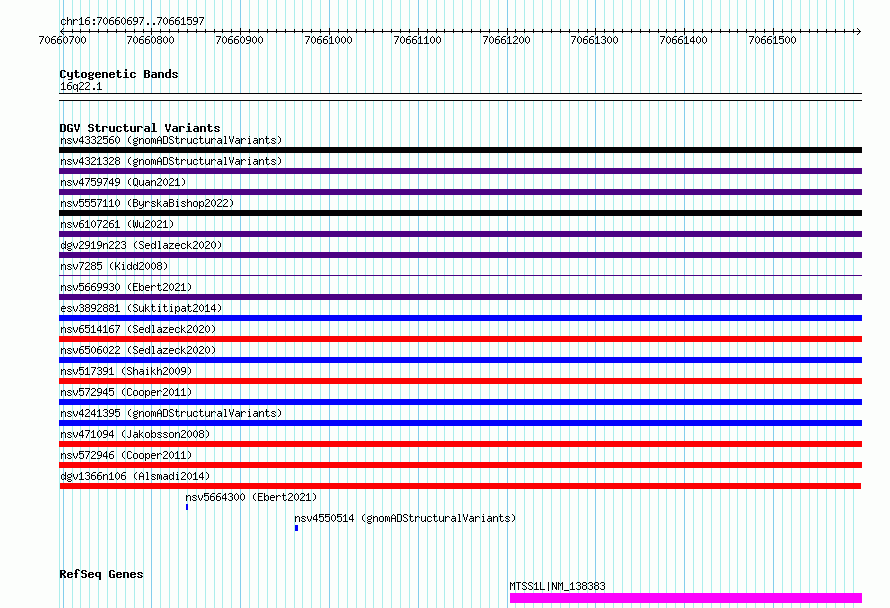Click the red bar under dgv1366n106
The height and width of the screenshot is (608, 890).
460,486
